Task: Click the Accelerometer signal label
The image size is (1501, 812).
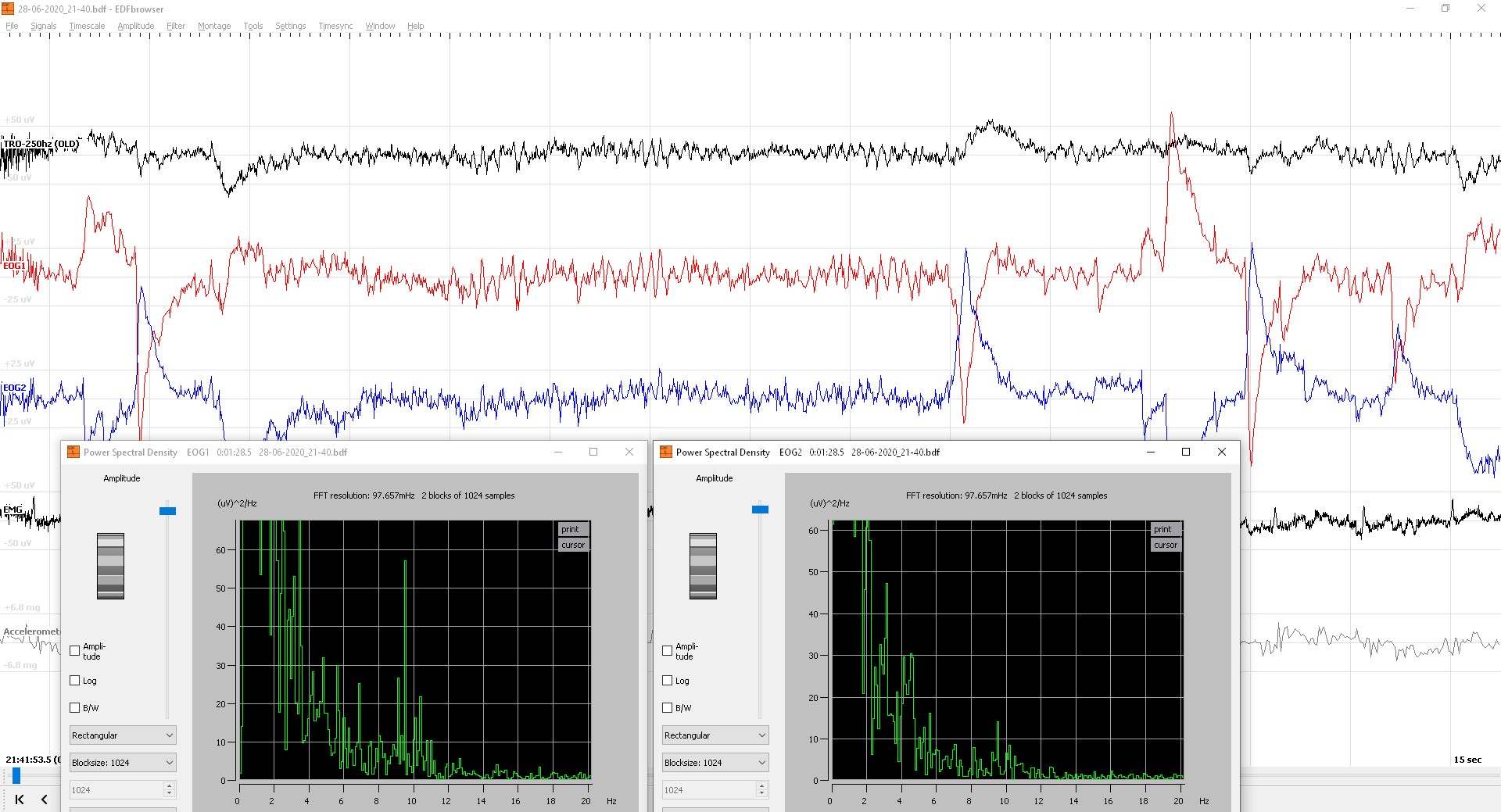Action: (31, 631)
